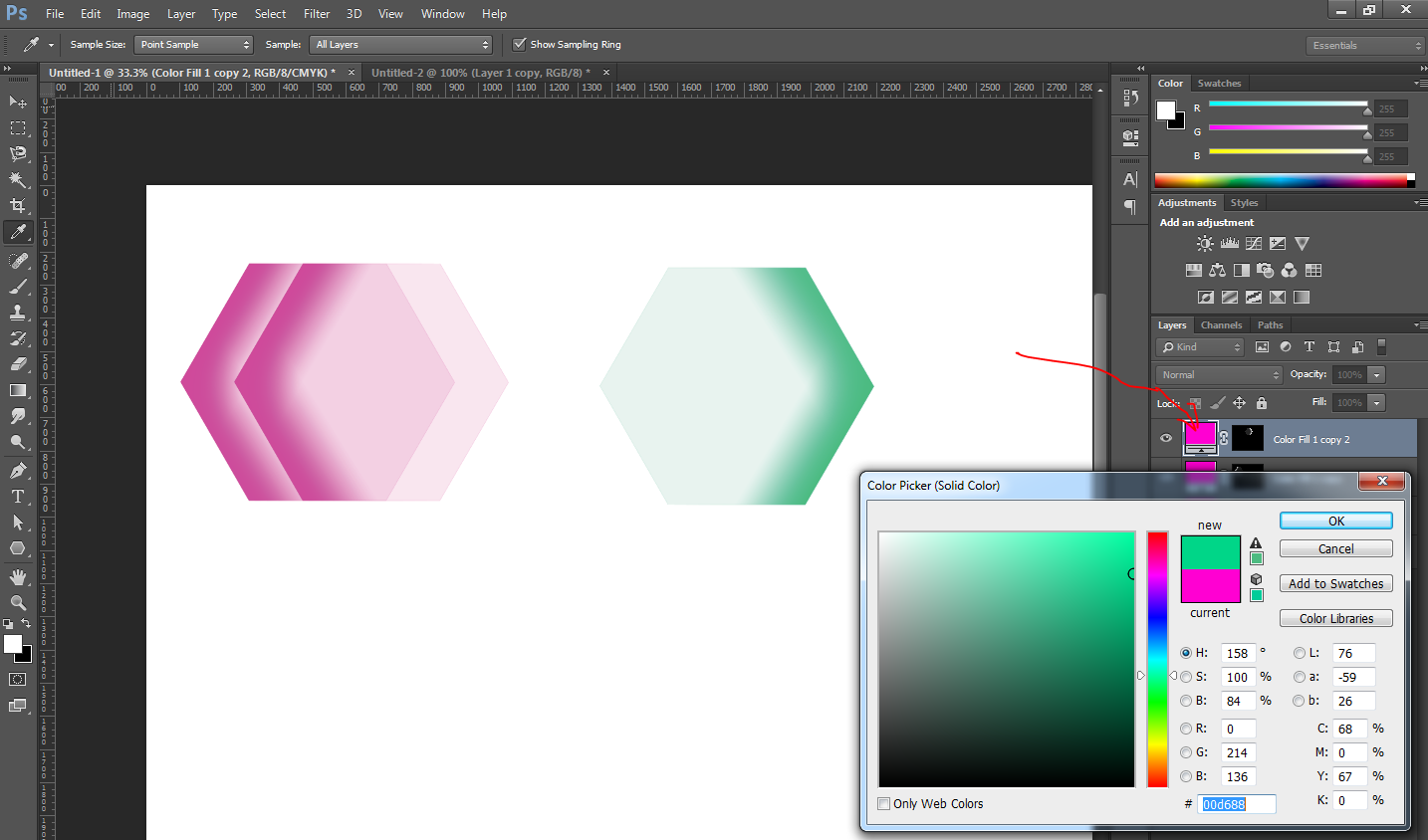Toggle Show Sampling Ring checkbox
The width and height of the screenshot is (1428, 840).
(x=519, y=44)
